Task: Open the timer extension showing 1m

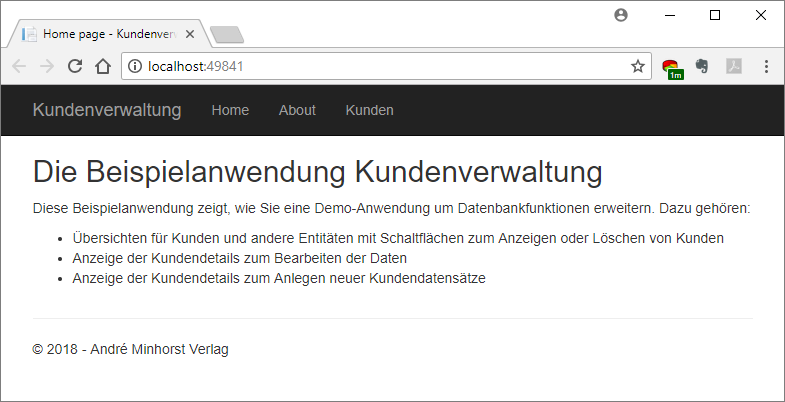Action: coord(672,68)
